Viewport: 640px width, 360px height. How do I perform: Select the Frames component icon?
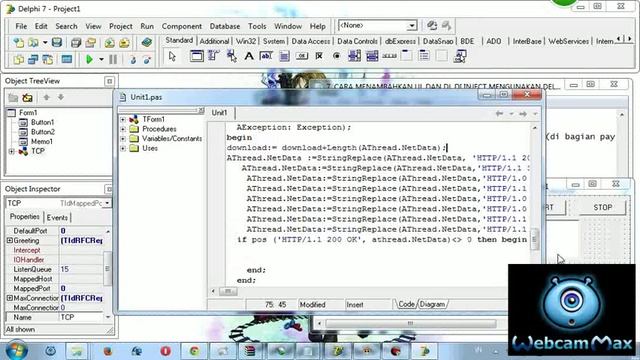(x=196, y=56)
